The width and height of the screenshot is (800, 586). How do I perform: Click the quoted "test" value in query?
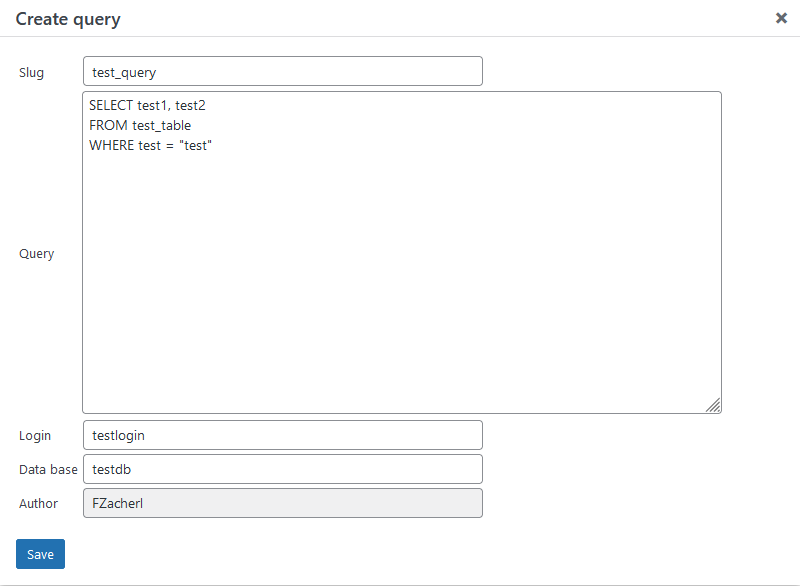[197, 145]
